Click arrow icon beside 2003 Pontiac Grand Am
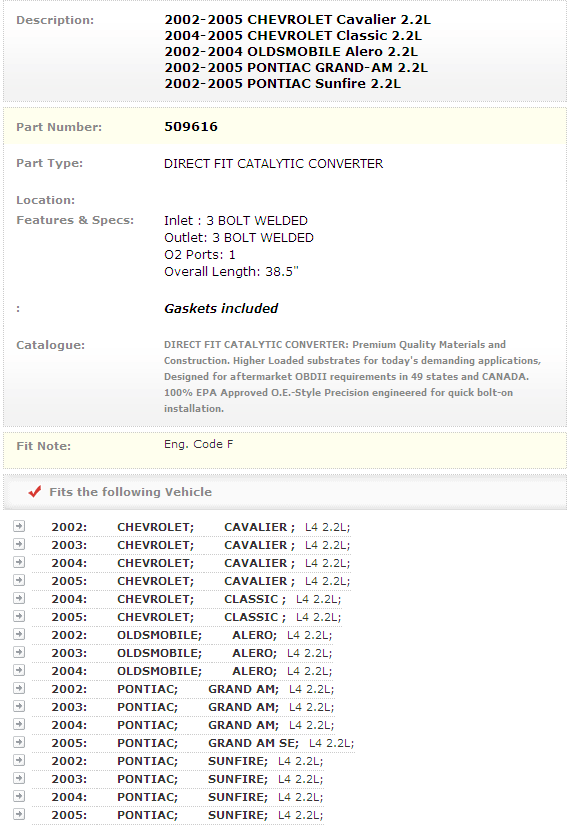 click(x=19, y=706)
